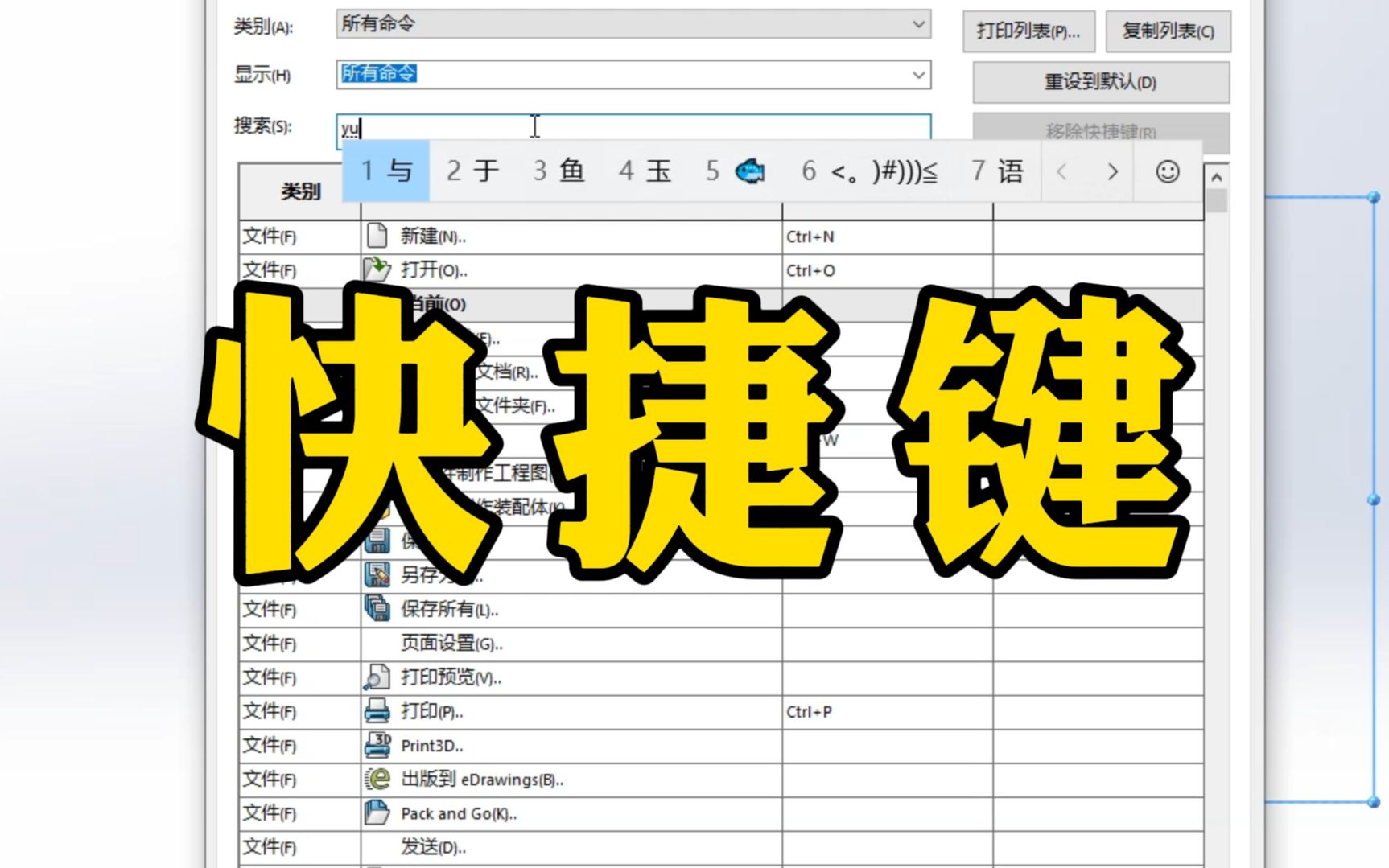Select the 出版到 eDrawings(B).. row
This screenshot has height=868, width=1389.
[721, 780]
